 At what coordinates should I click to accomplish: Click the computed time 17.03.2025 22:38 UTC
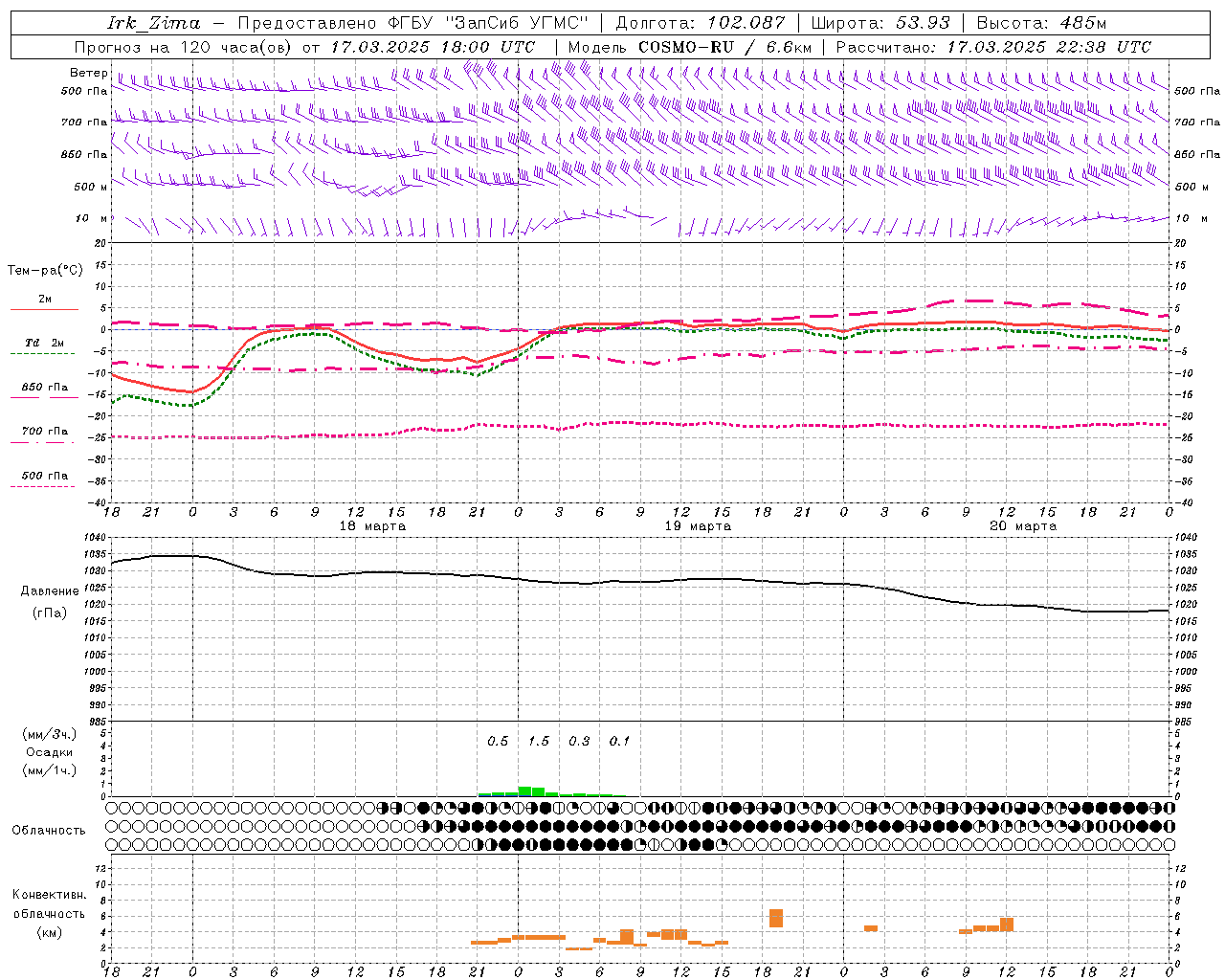coord(1049,47)
